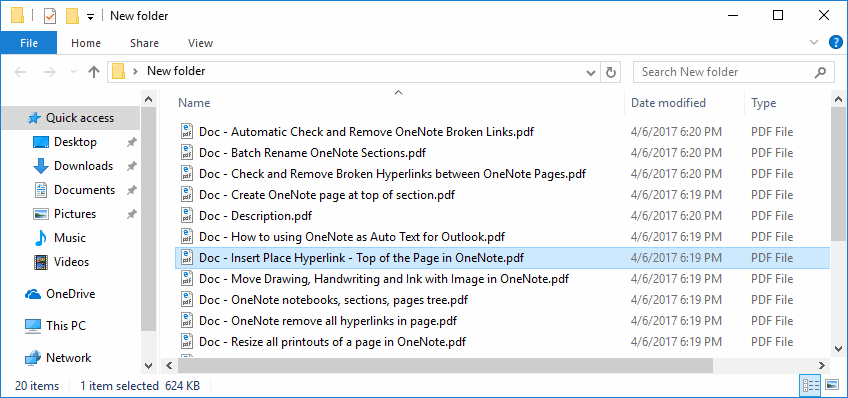Viewport: 848px width, 398px height.
Task: Click the Properties icon in quick access toolbar
Action: [x=50, y=16]
